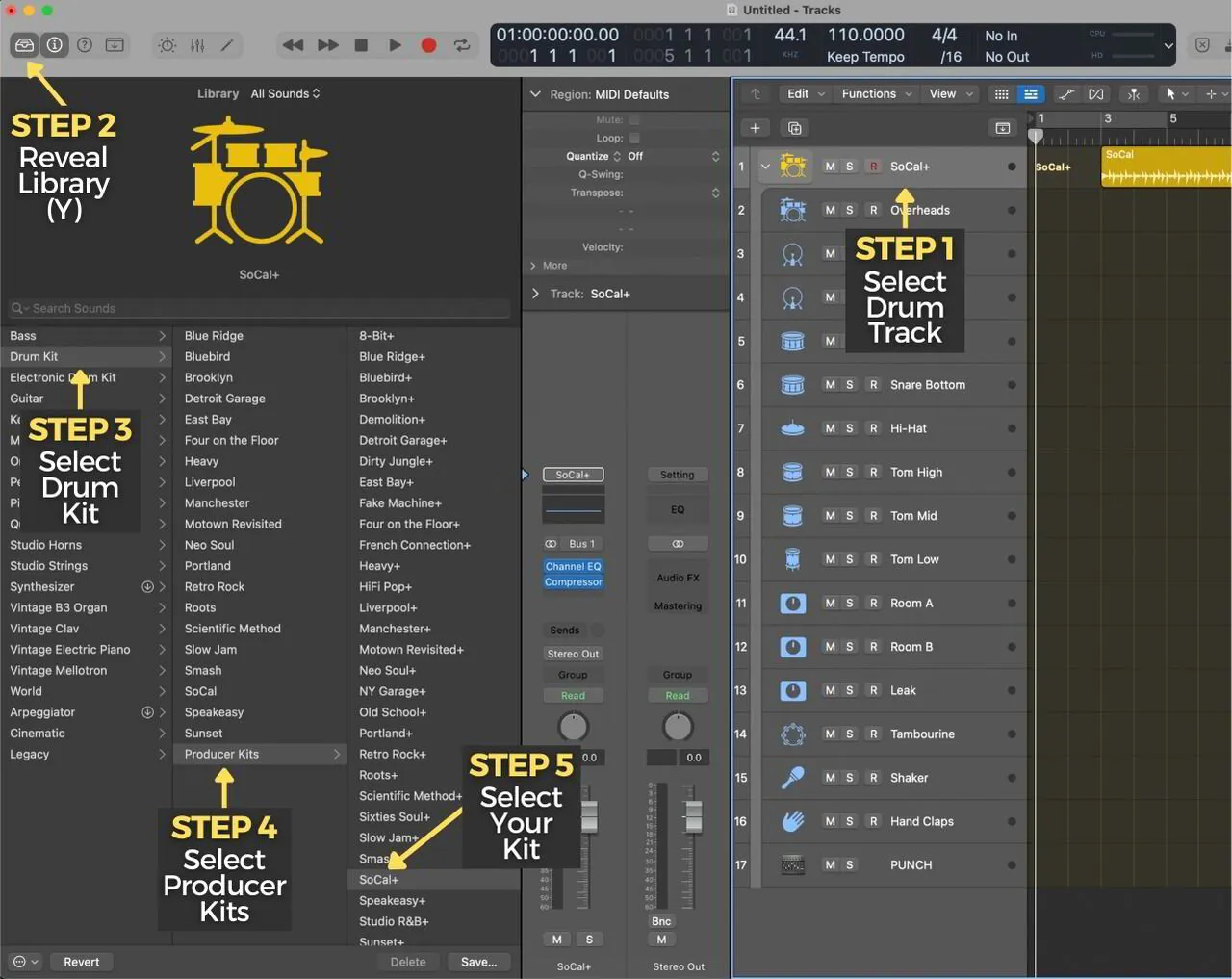Click inside the Search Sounds field
1232x979 pixels.
coord(260,308)
